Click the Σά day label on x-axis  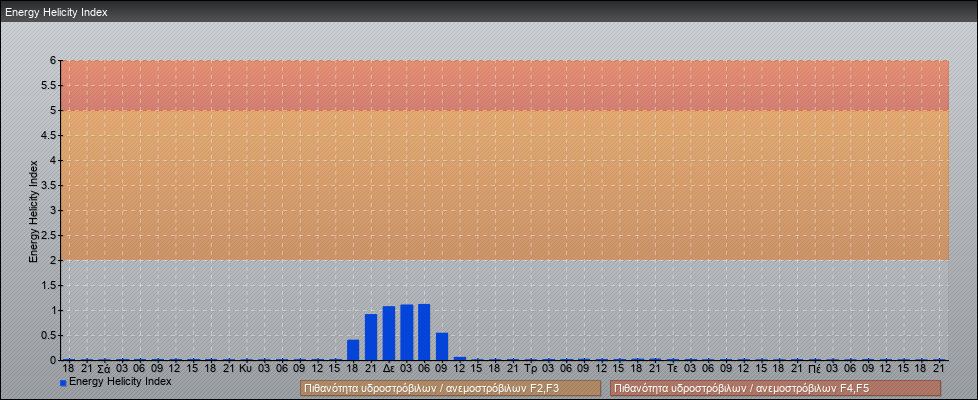pyautogui.click(x=103, y=368)
